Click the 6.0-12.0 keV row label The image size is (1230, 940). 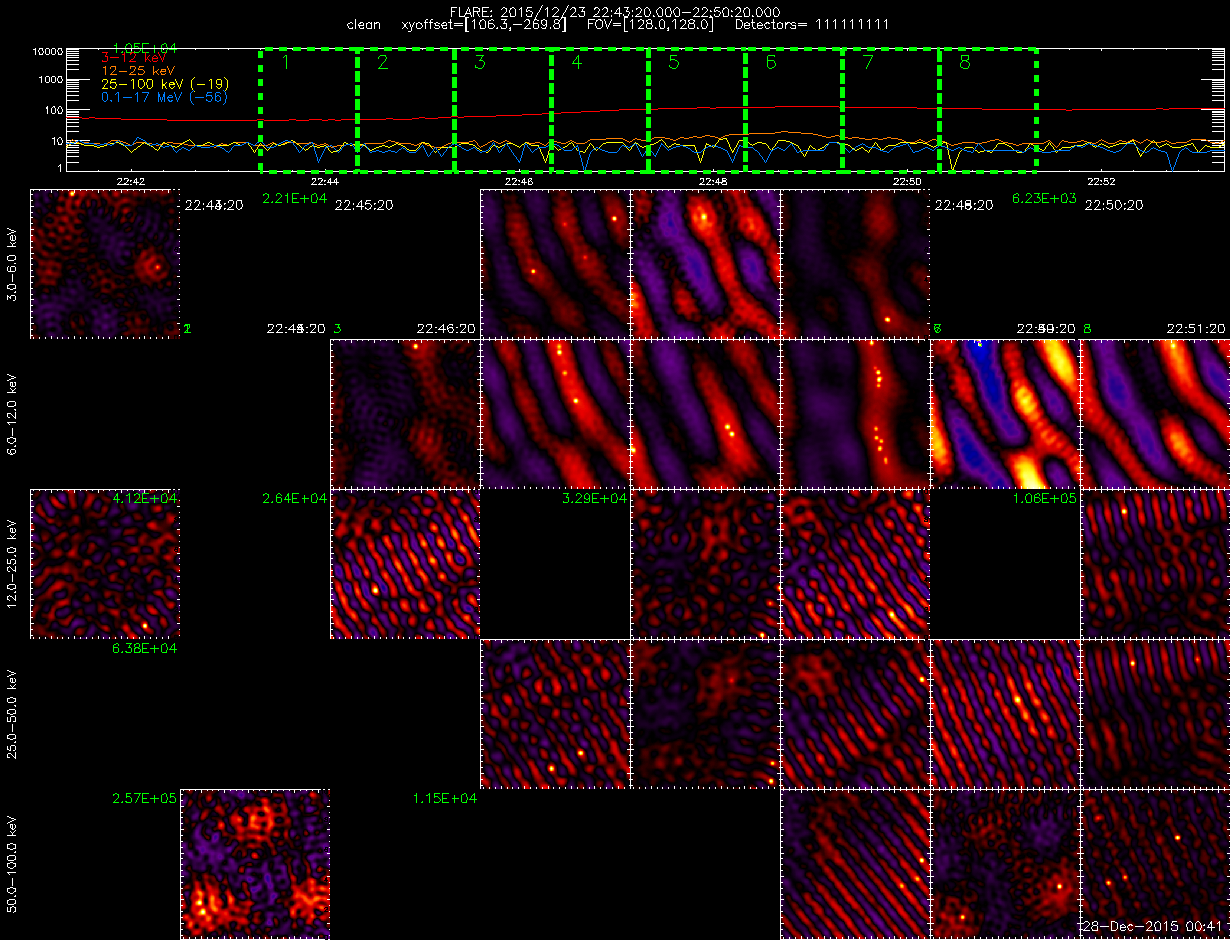pos(13,414)
